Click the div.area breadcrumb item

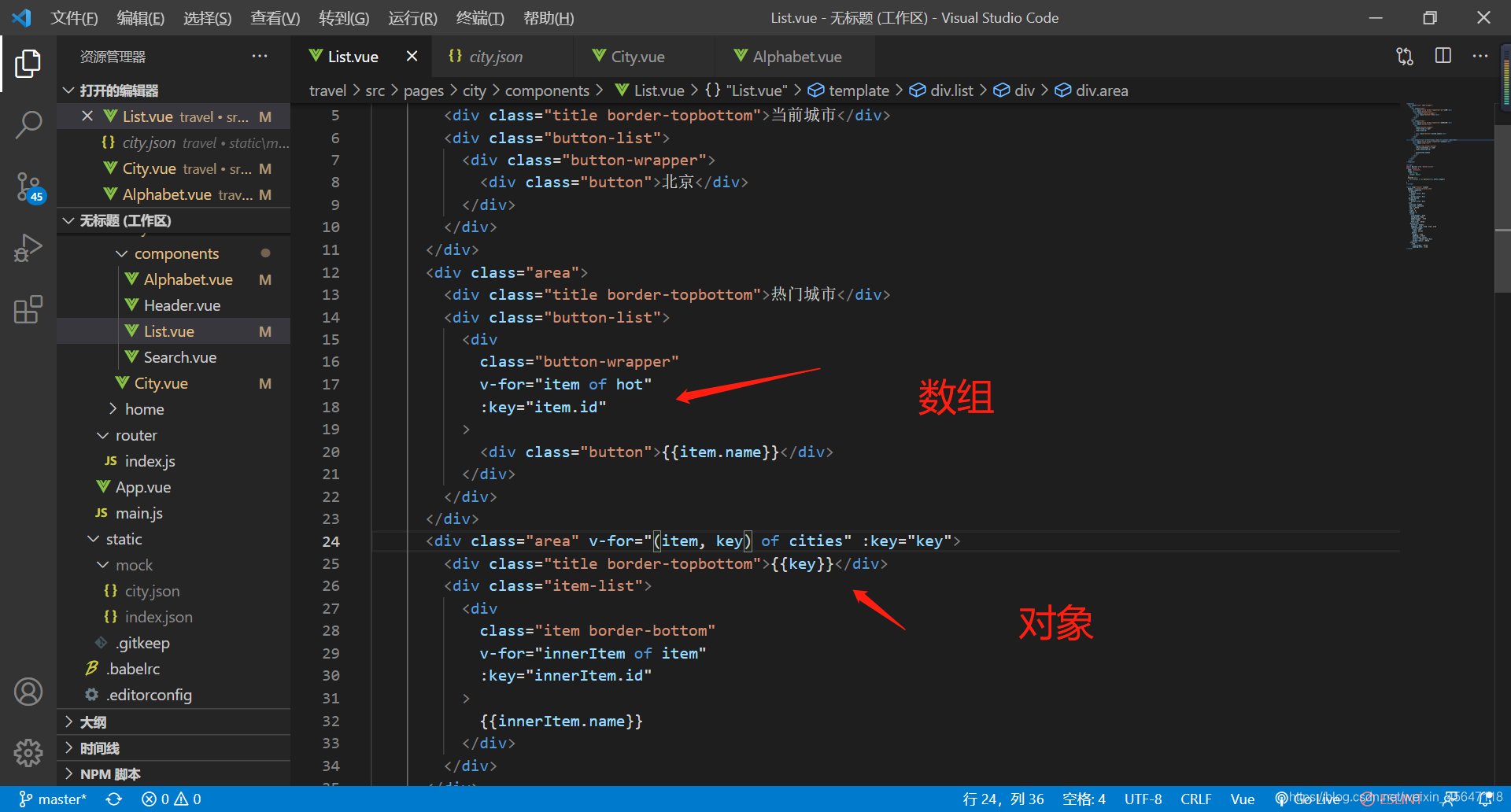click(x=1092, y=90)
